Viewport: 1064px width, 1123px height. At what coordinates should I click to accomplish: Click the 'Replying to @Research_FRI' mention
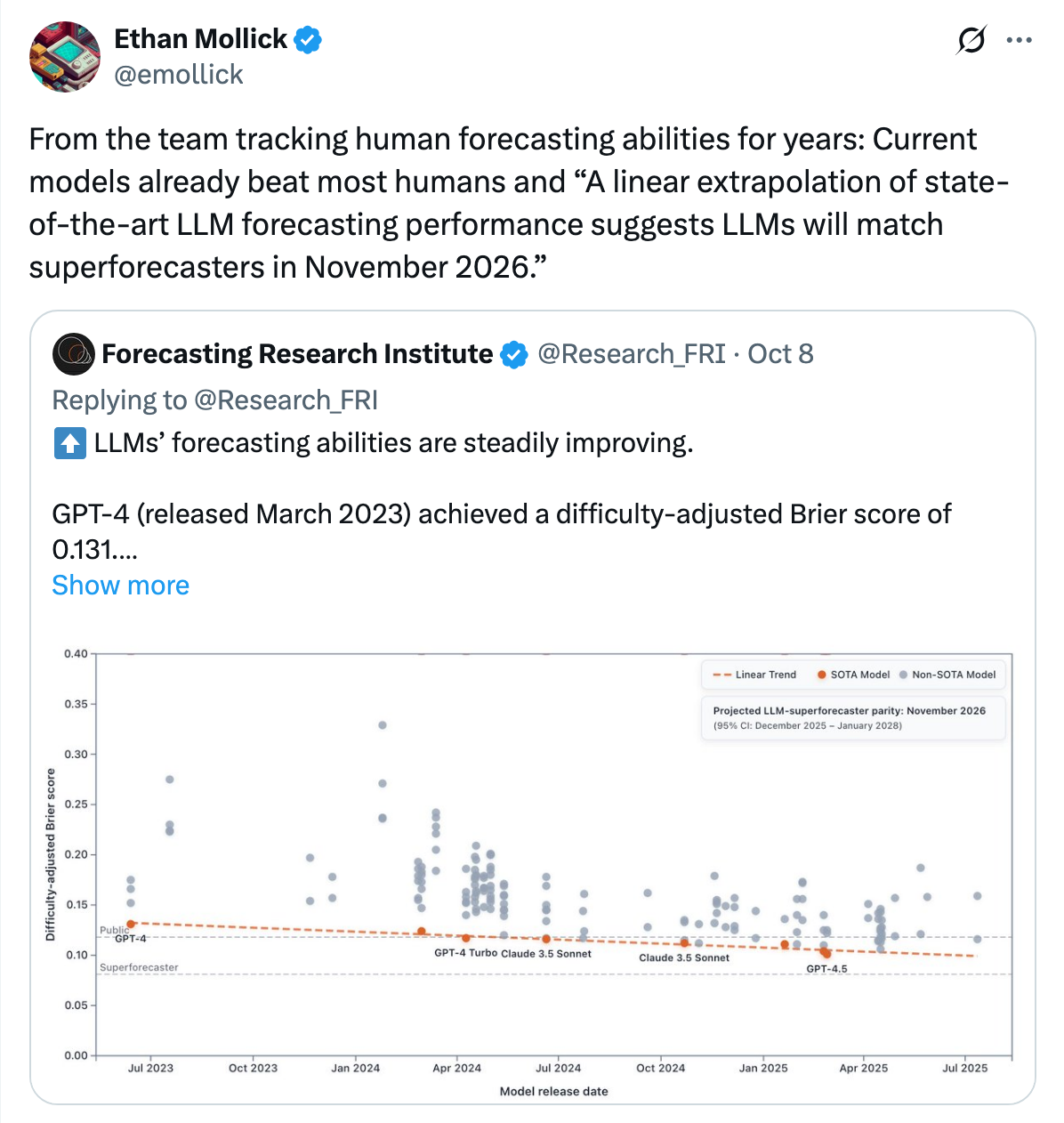pyautogui.click(x=285, y=400)
